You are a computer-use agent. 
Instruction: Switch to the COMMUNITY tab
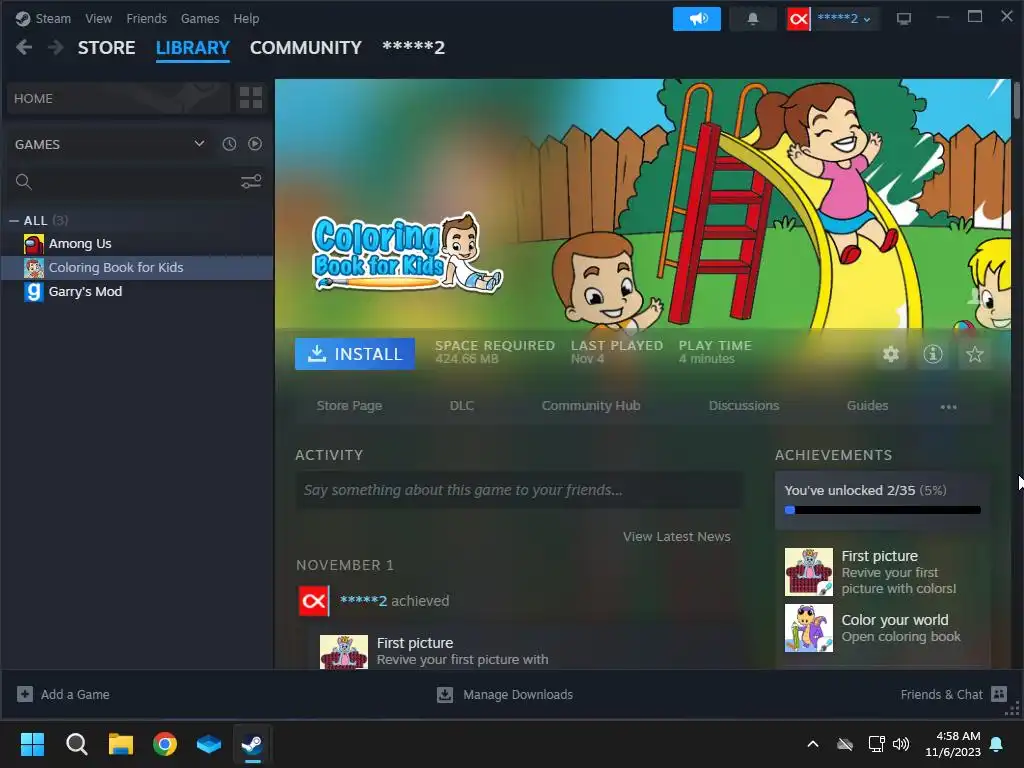(x=306, y=48)
